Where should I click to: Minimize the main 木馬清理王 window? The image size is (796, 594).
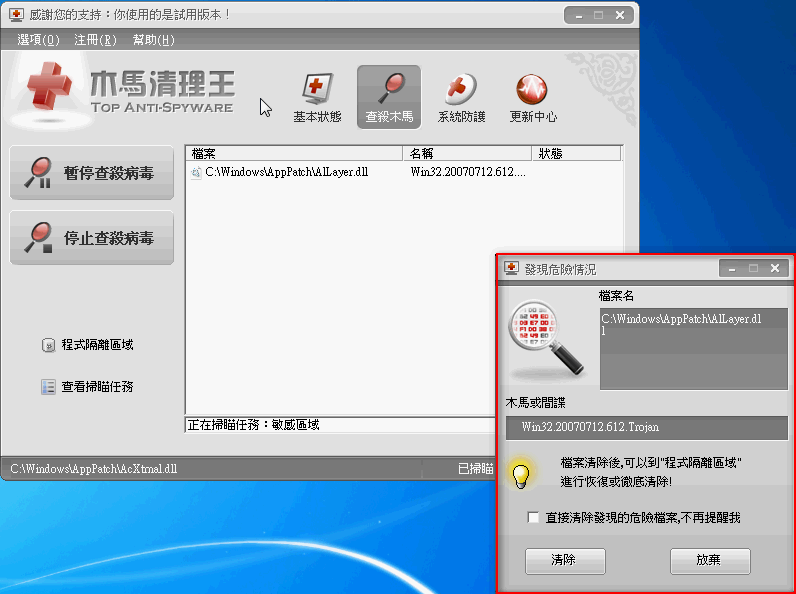coord(578,15)
